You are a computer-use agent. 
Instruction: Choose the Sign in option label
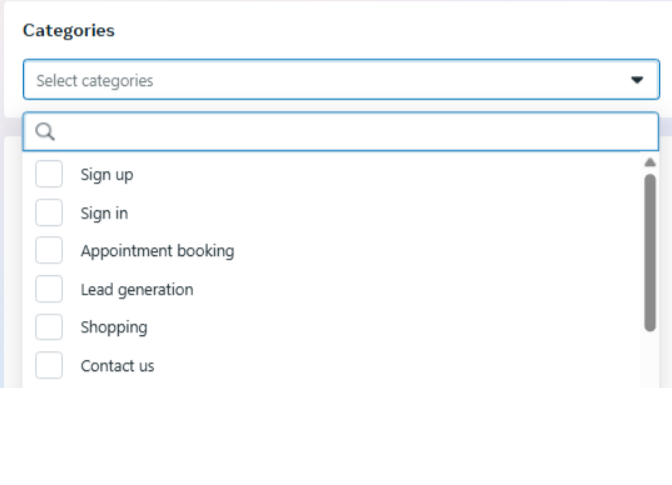click(x=104, y=213)
